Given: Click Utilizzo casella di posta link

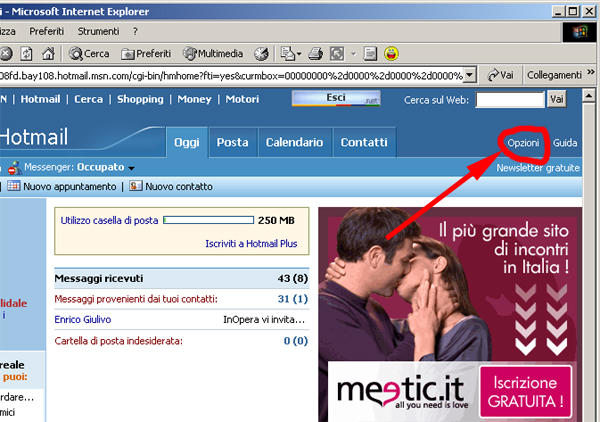Looking at the screenshot, I should pos(109,221).
